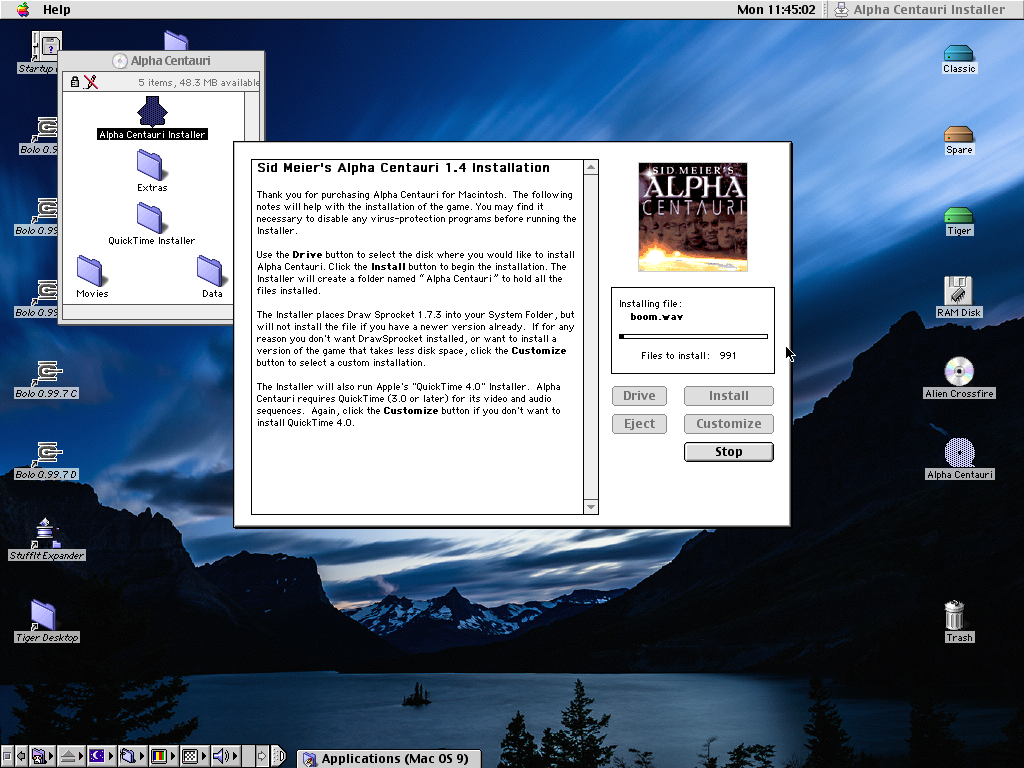Click the greyed Eject button
This screenshot has width=1024, height=768.
pyautogui.click(x=639, y=424)
